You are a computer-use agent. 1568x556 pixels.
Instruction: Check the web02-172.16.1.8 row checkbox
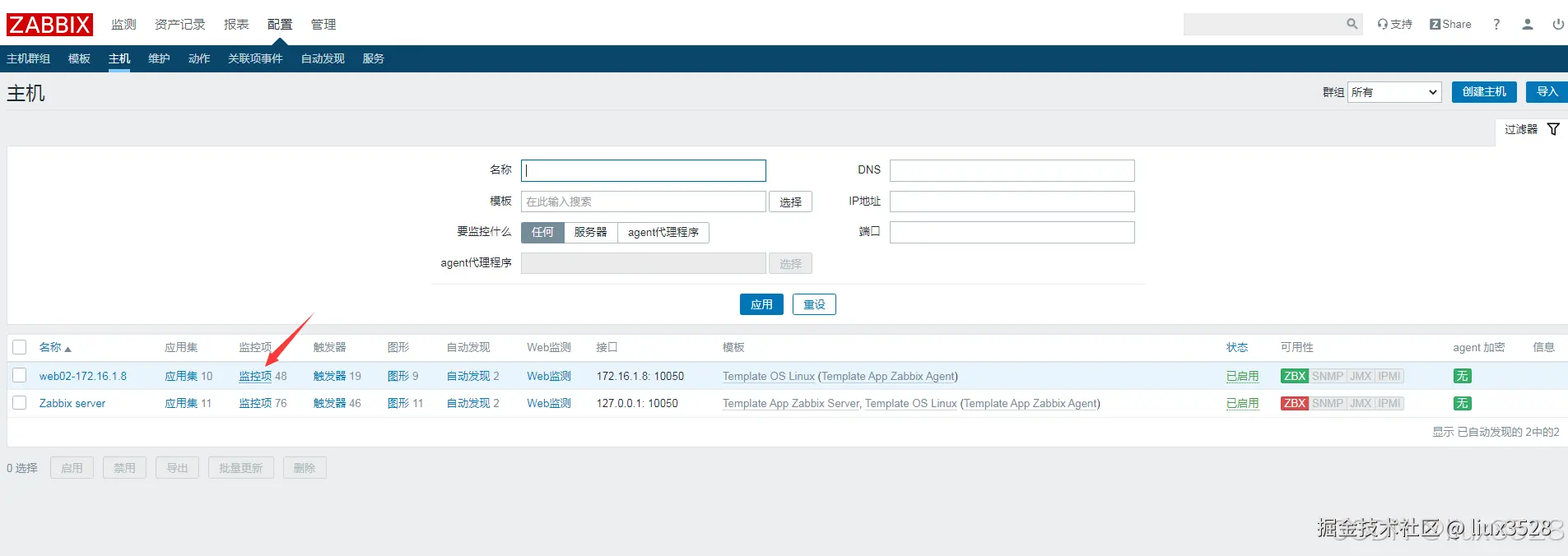point(20,376)
